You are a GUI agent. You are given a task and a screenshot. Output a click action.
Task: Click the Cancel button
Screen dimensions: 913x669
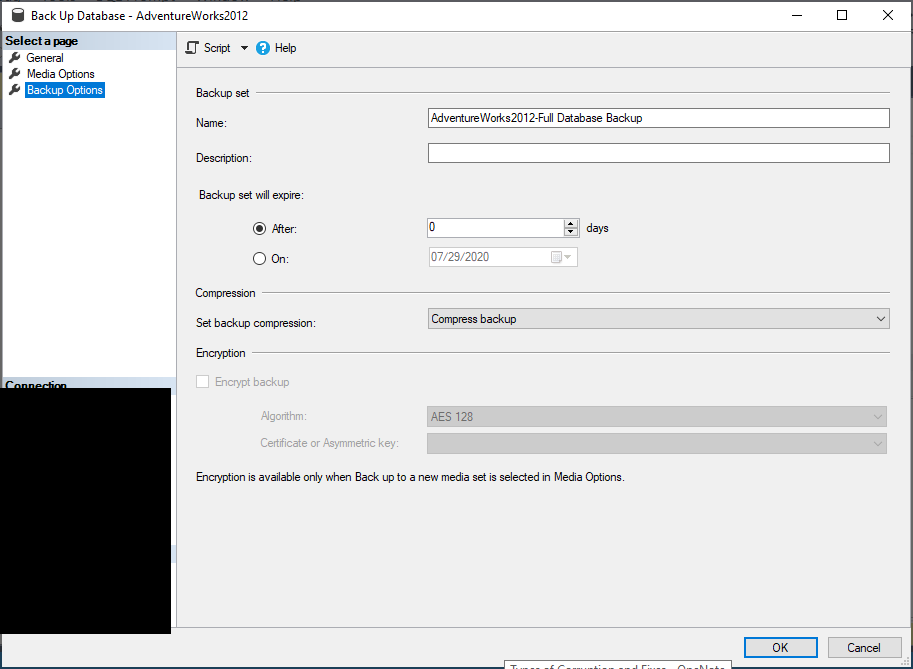click(864, 647)
